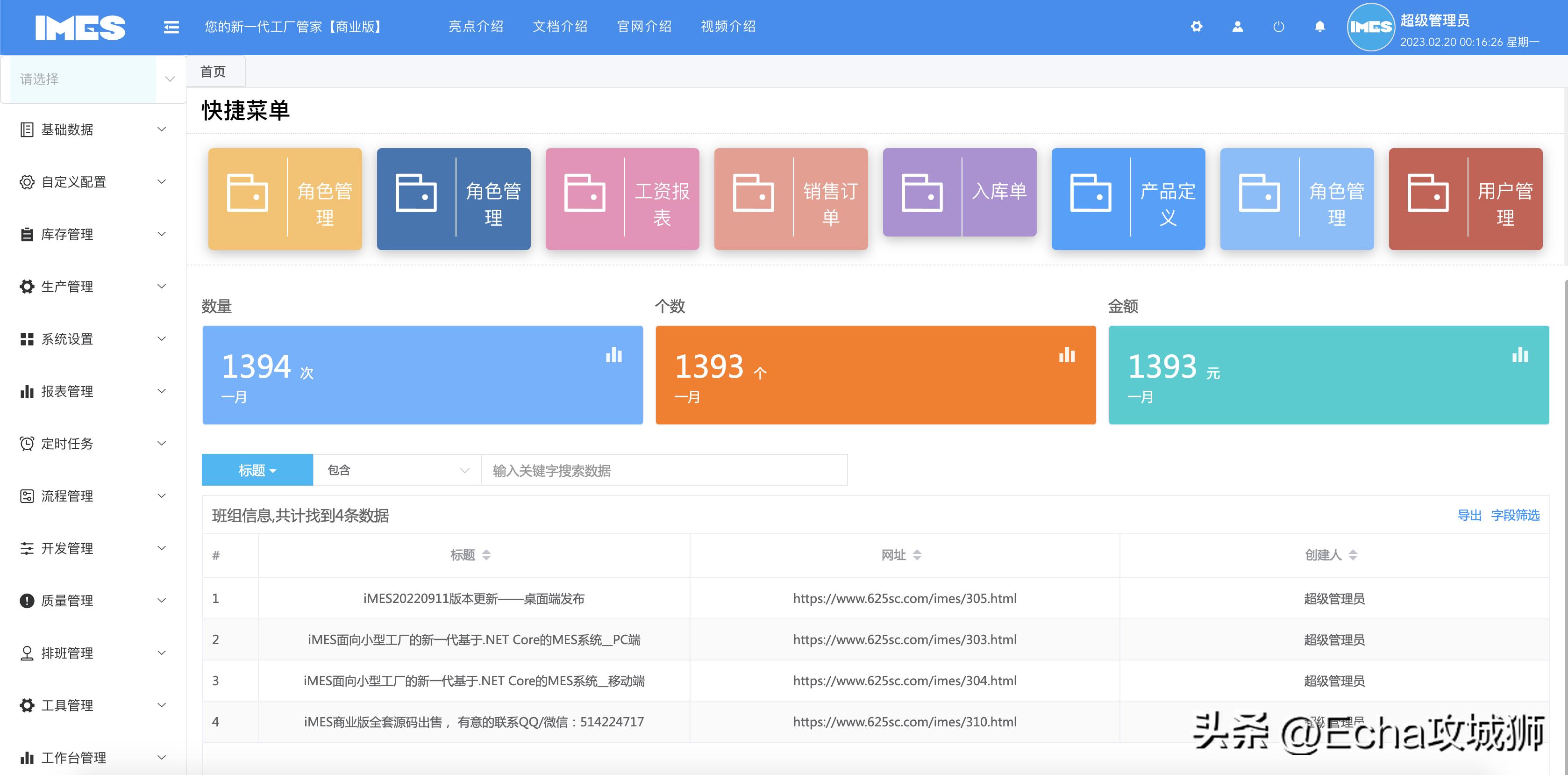Click the logout power icon

[x=1278, y=27]
